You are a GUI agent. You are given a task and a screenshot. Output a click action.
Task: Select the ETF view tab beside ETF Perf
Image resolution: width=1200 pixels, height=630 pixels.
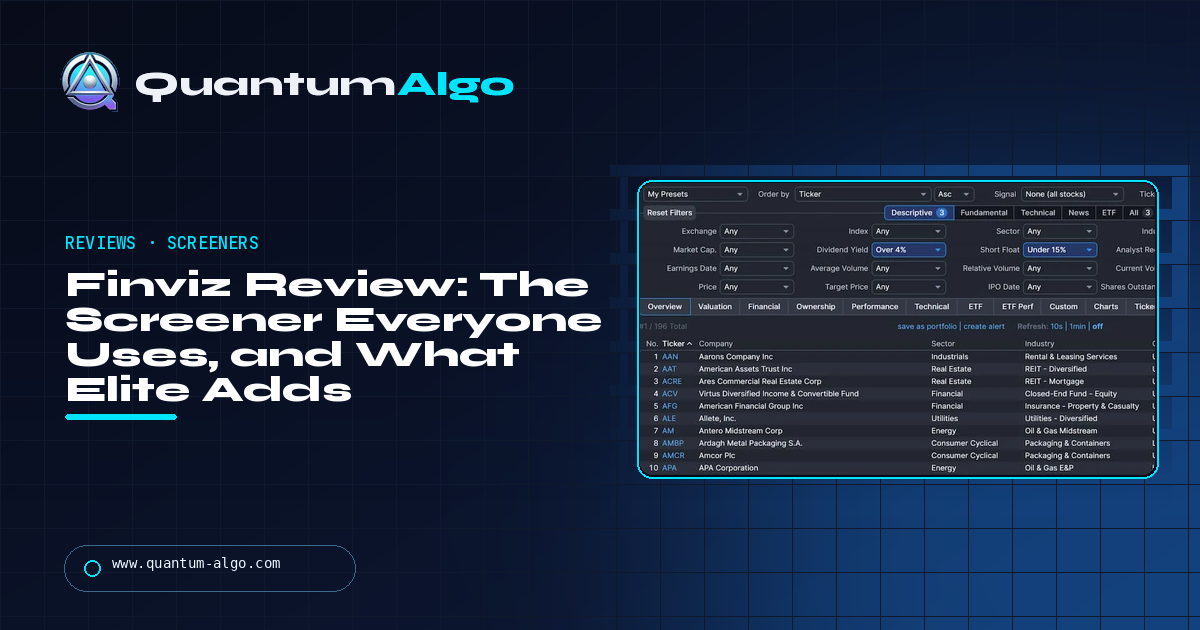point(976,307)
